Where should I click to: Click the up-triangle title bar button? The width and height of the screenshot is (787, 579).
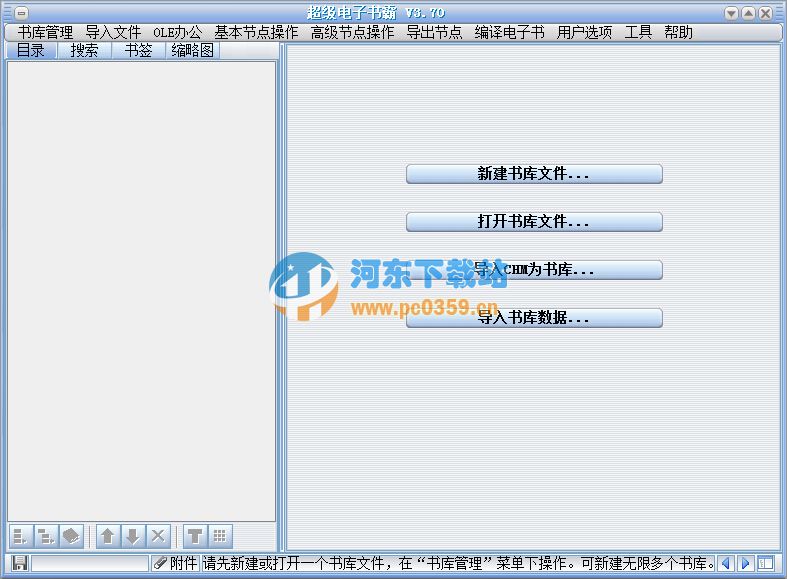coord(748,13)
